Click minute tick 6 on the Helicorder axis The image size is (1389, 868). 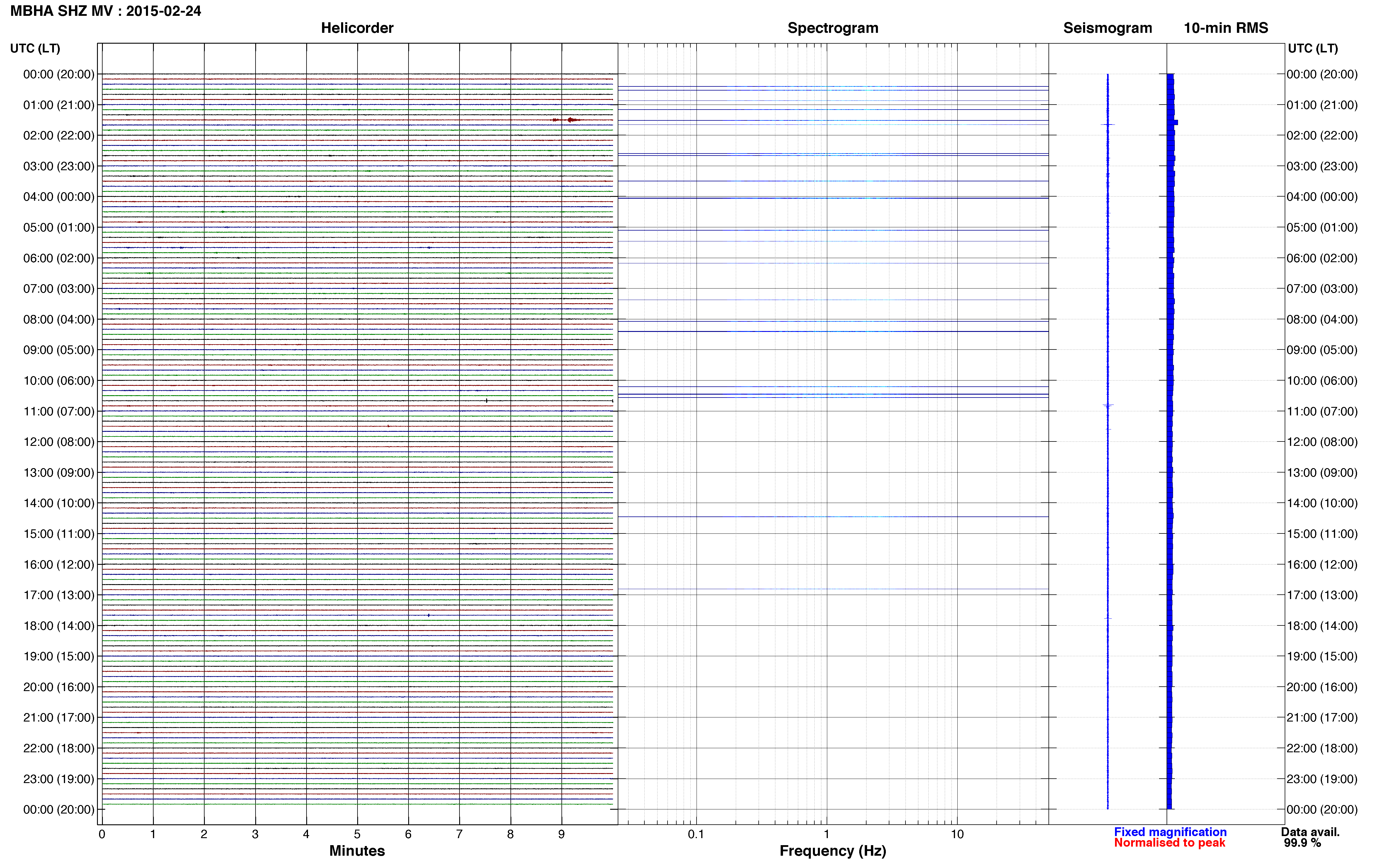click(x=408, y=834)
